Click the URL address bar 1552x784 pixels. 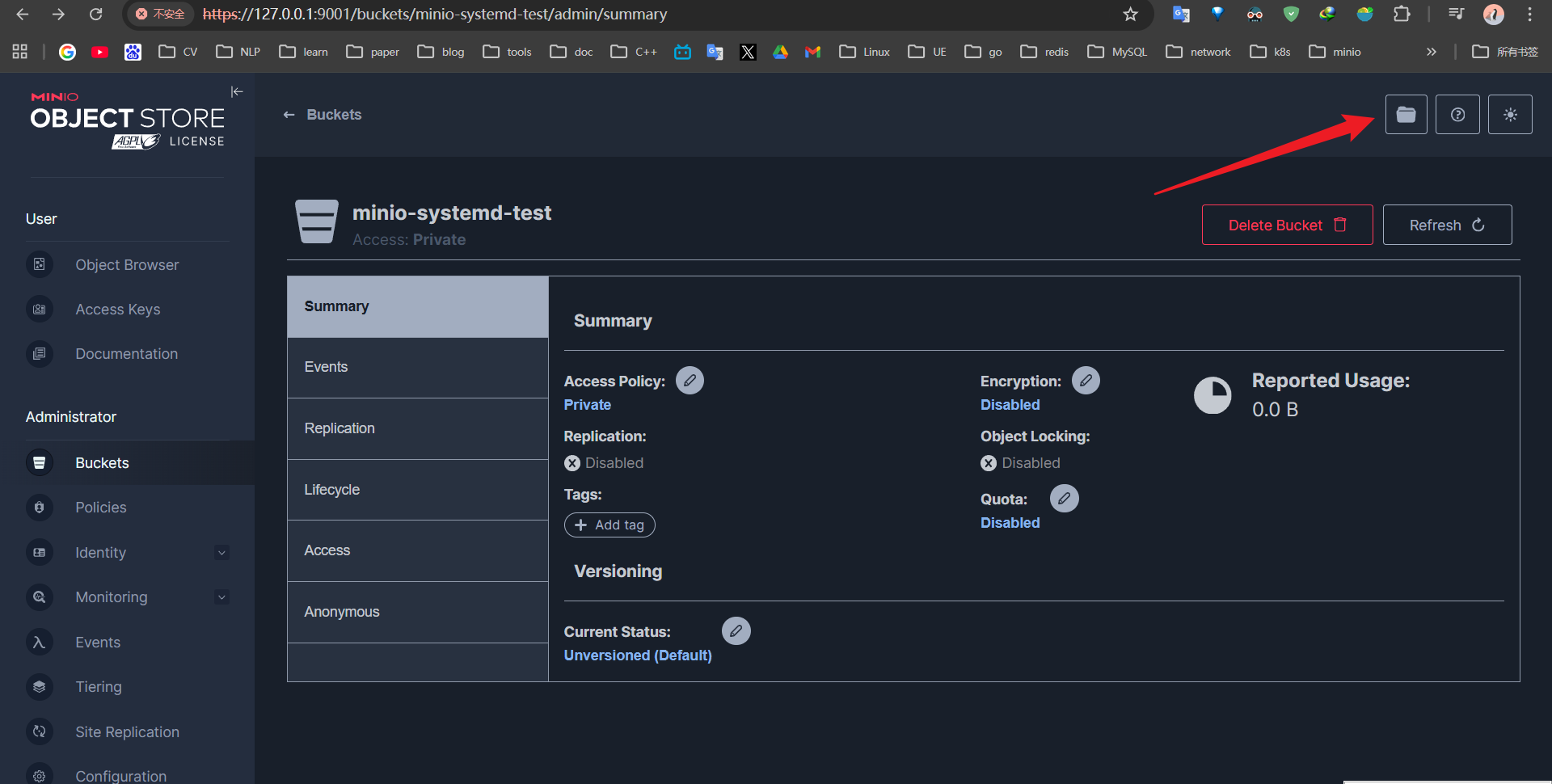639,15
